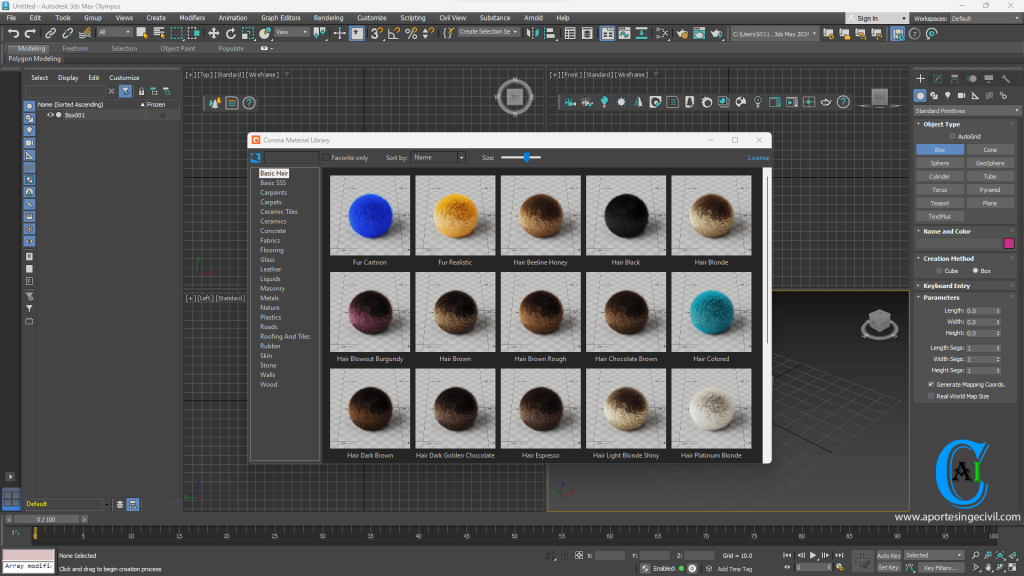Image resolution: width=1024 pixels, height=576 pixels.
Task: Click the time slider 0 / 100
Action: click(x=46, y=520)
